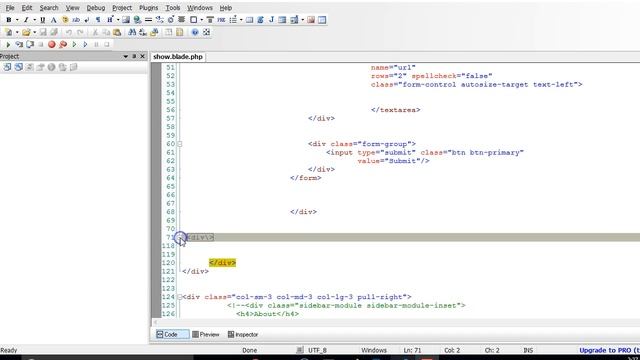Click the UTF_8 encoding in the status bar

coord(317,350)
